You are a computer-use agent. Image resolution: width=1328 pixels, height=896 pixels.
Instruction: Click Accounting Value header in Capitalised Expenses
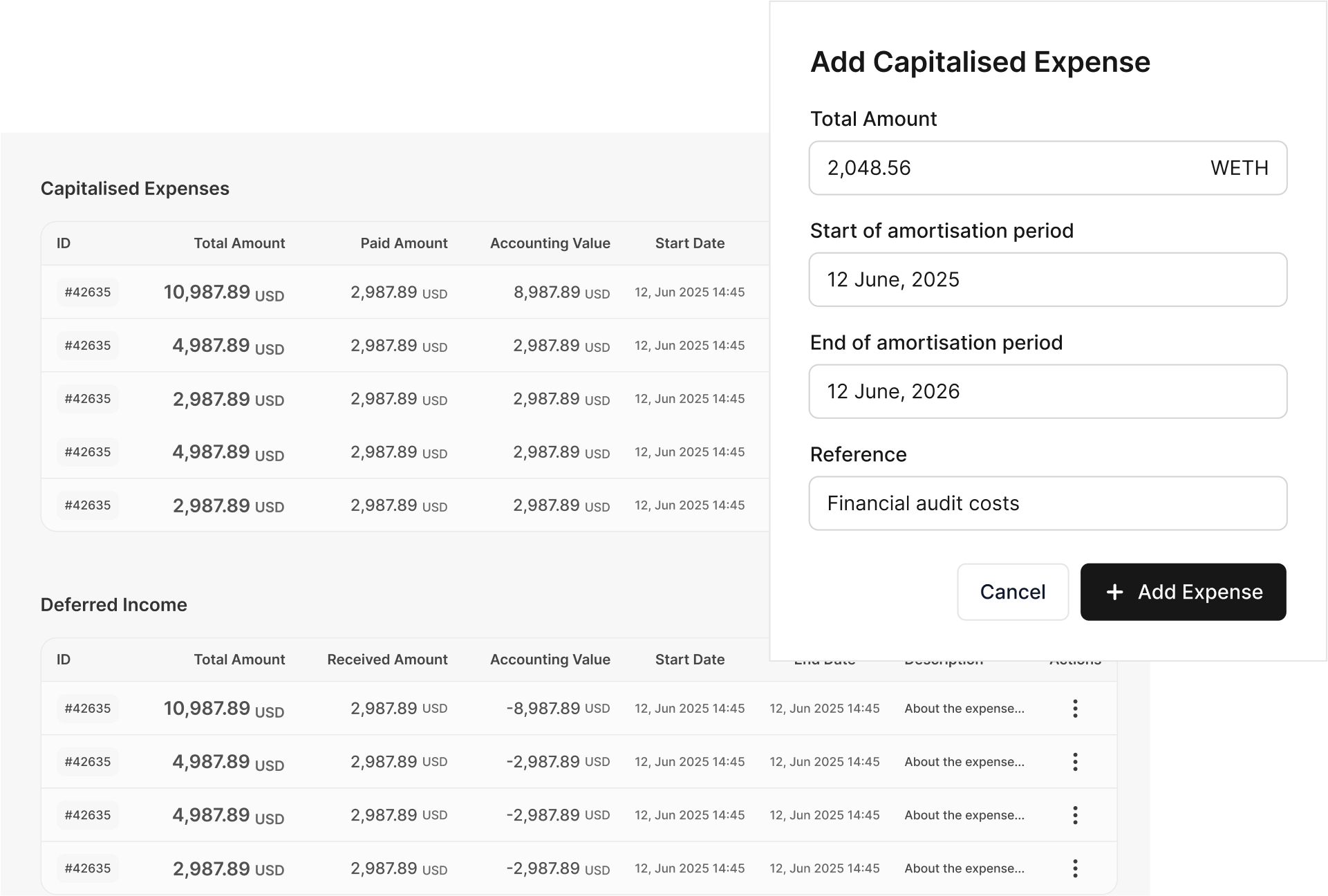(x=550, y=243)
